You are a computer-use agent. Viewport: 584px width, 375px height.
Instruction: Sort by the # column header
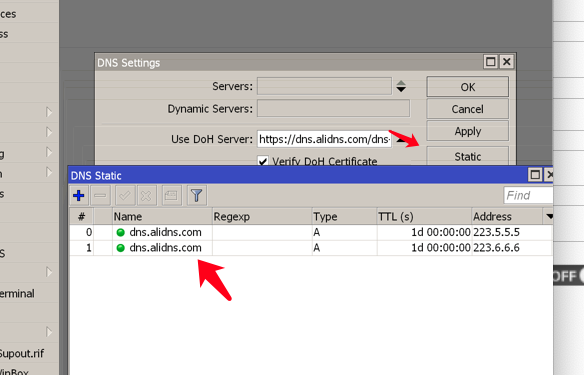tap(81, 216)
